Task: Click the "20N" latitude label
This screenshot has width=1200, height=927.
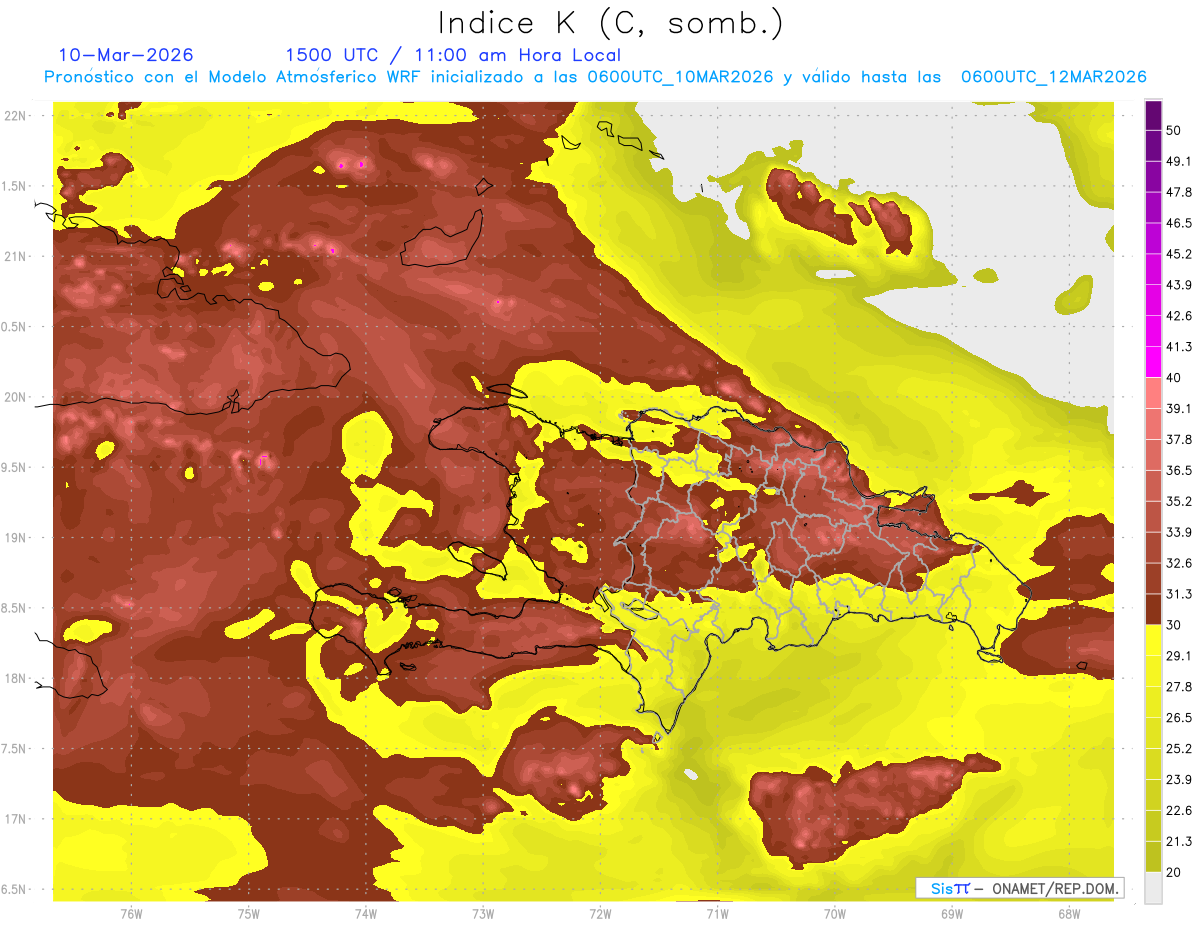Action: click(x=16, y=397)
